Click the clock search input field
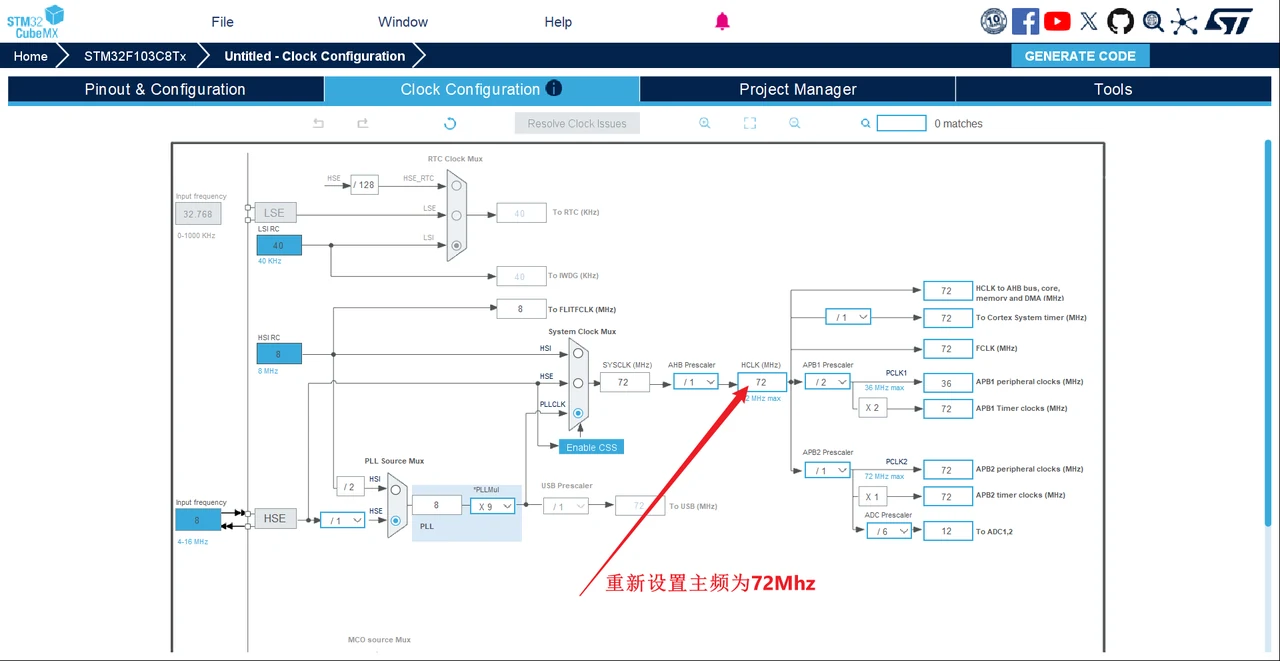The width and height of the screenshot is (1280, 661). point(901,123)
